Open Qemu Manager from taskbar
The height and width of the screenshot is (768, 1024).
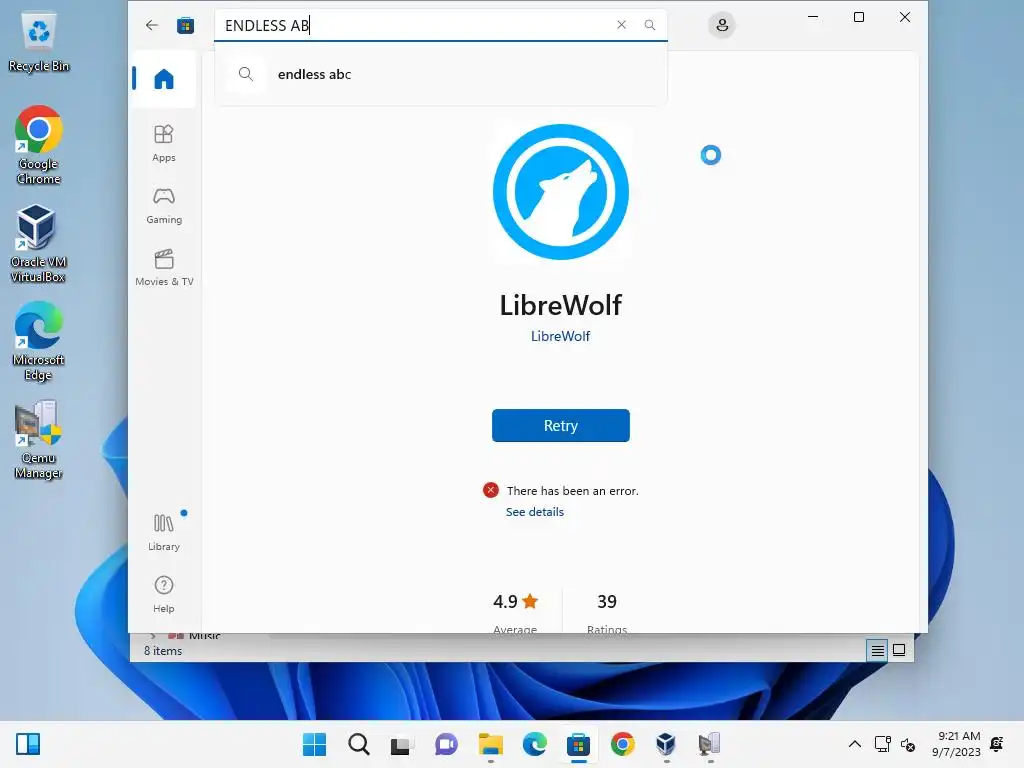tap(710, 744)
